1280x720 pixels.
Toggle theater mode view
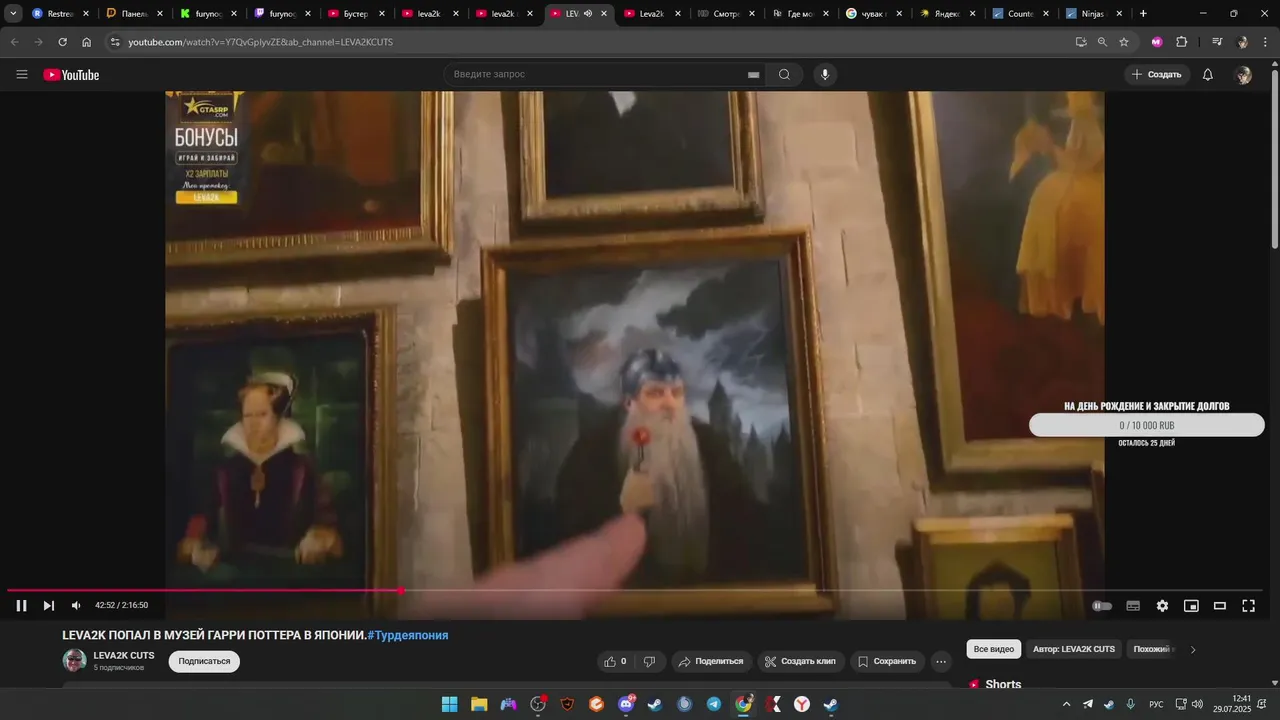tap(1220, 606)
